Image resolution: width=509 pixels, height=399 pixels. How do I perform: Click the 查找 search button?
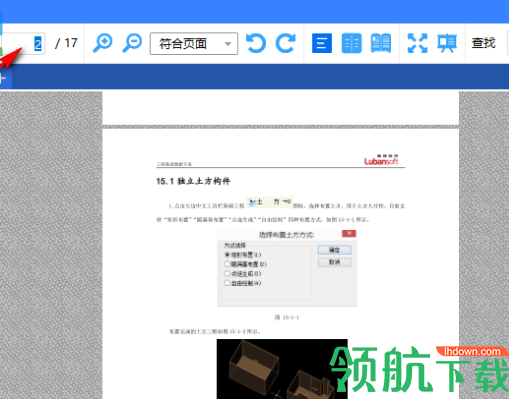coord(483,43)
